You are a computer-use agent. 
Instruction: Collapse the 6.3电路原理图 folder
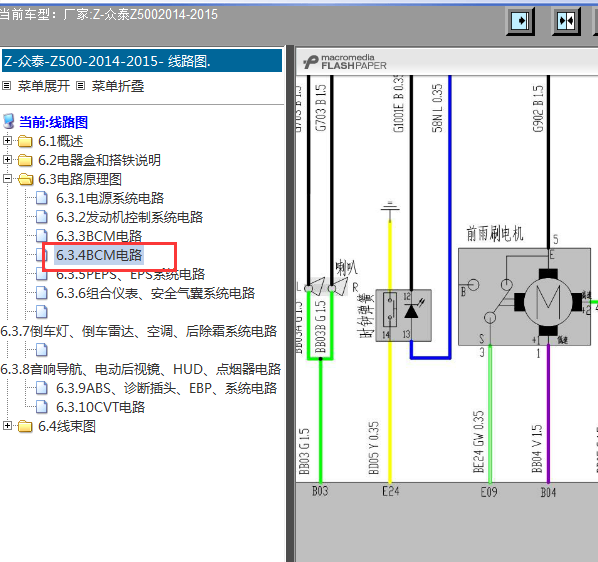pyautogui.click(x=7, y=178)
